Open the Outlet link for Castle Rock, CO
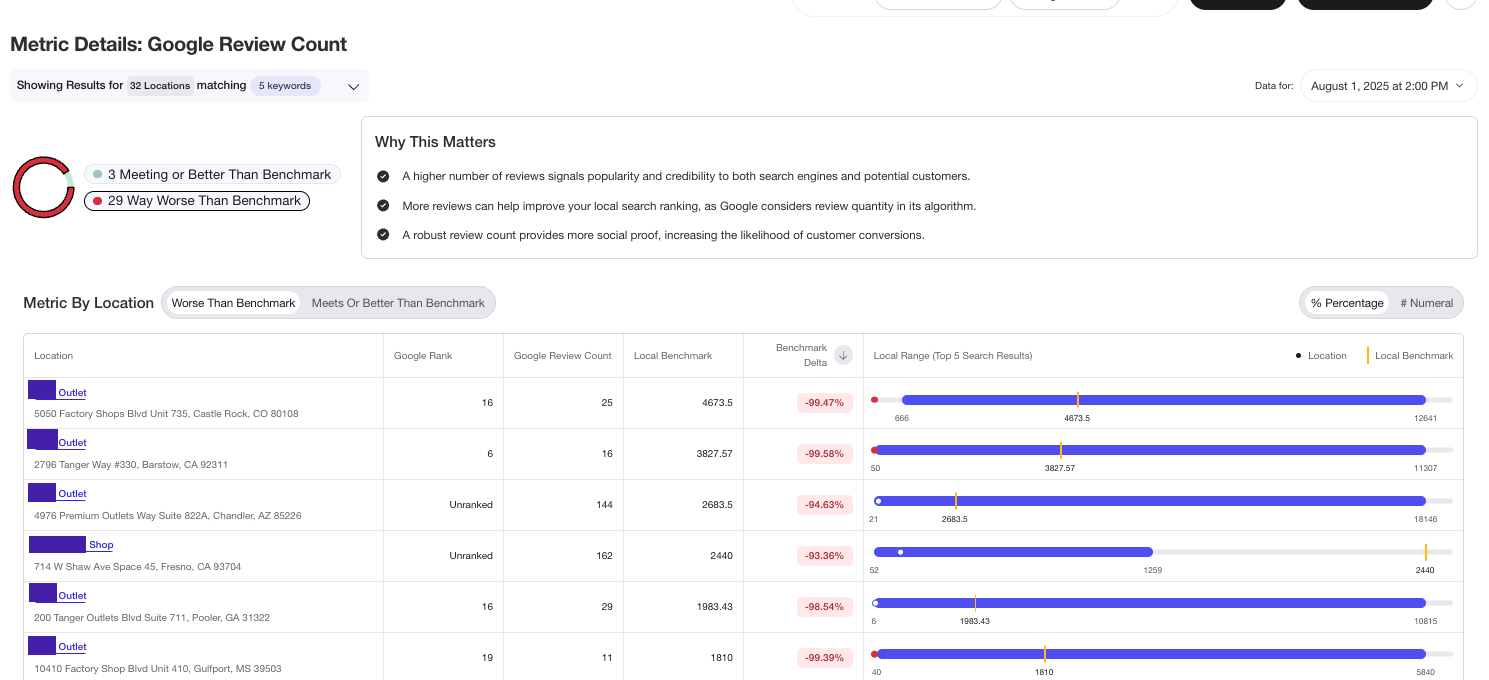 72,393
